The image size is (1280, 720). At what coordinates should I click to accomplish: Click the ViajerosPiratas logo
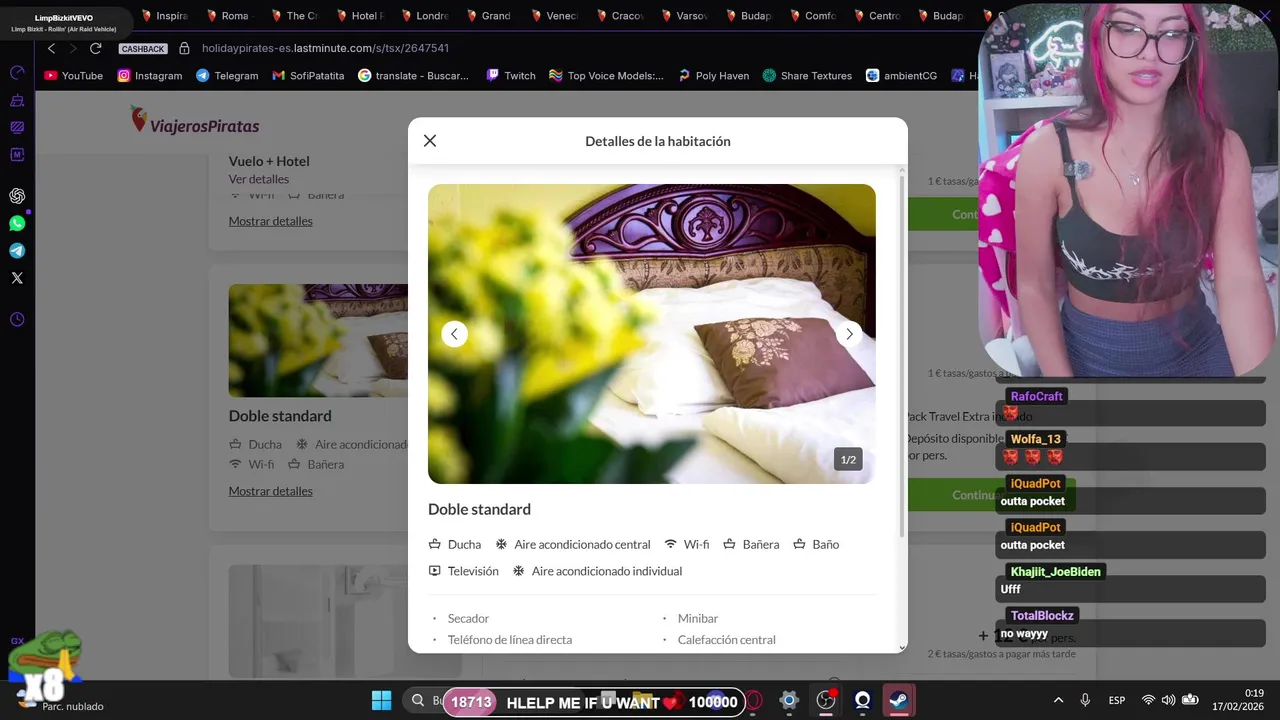pos(195,122)
